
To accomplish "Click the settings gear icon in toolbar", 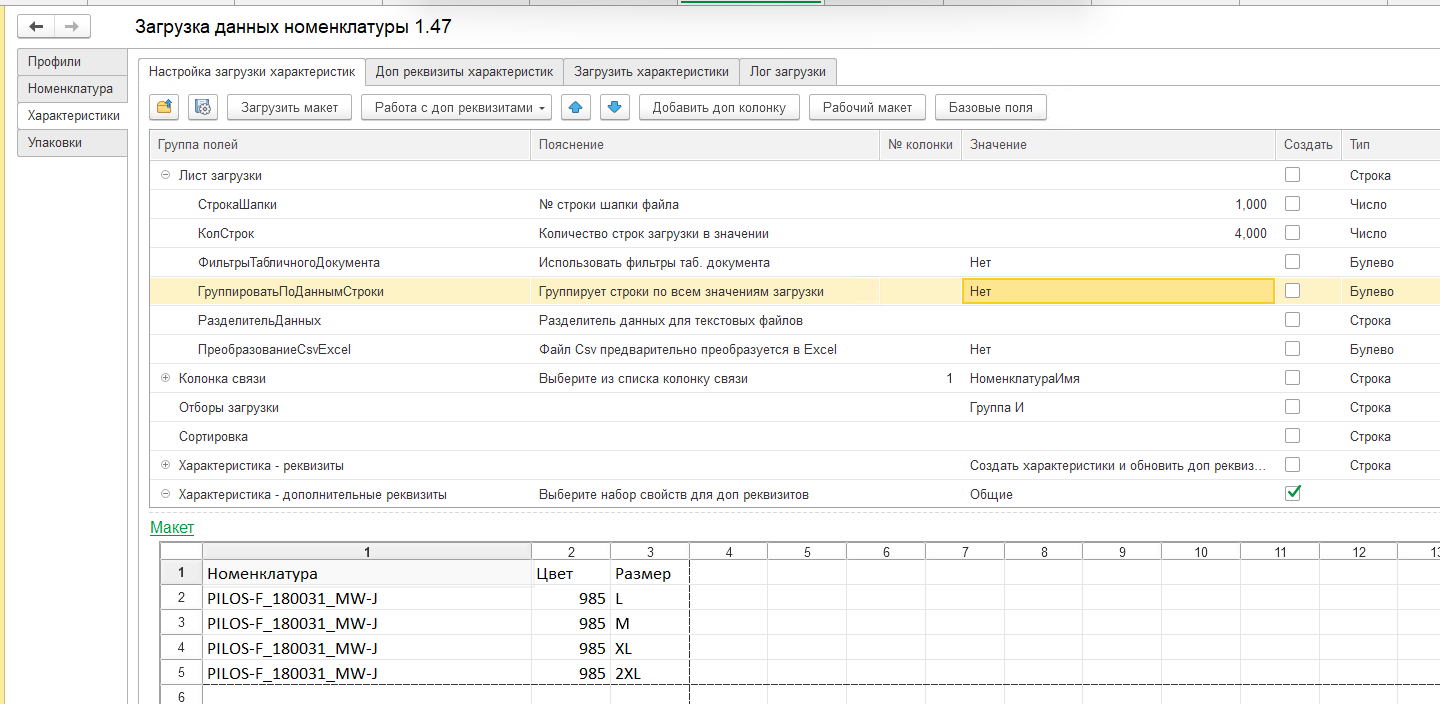I will (x=203, y=107).
